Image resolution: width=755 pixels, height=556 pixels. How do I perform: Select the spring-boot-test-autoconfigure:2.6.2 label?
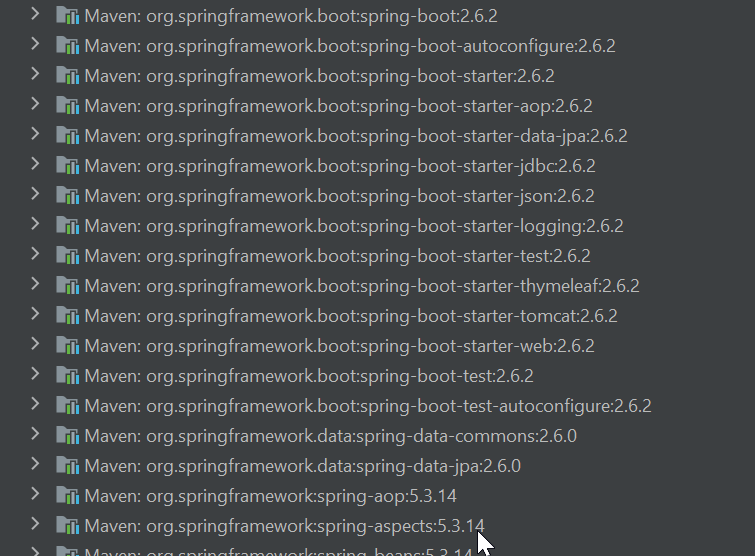click(368, 406)
